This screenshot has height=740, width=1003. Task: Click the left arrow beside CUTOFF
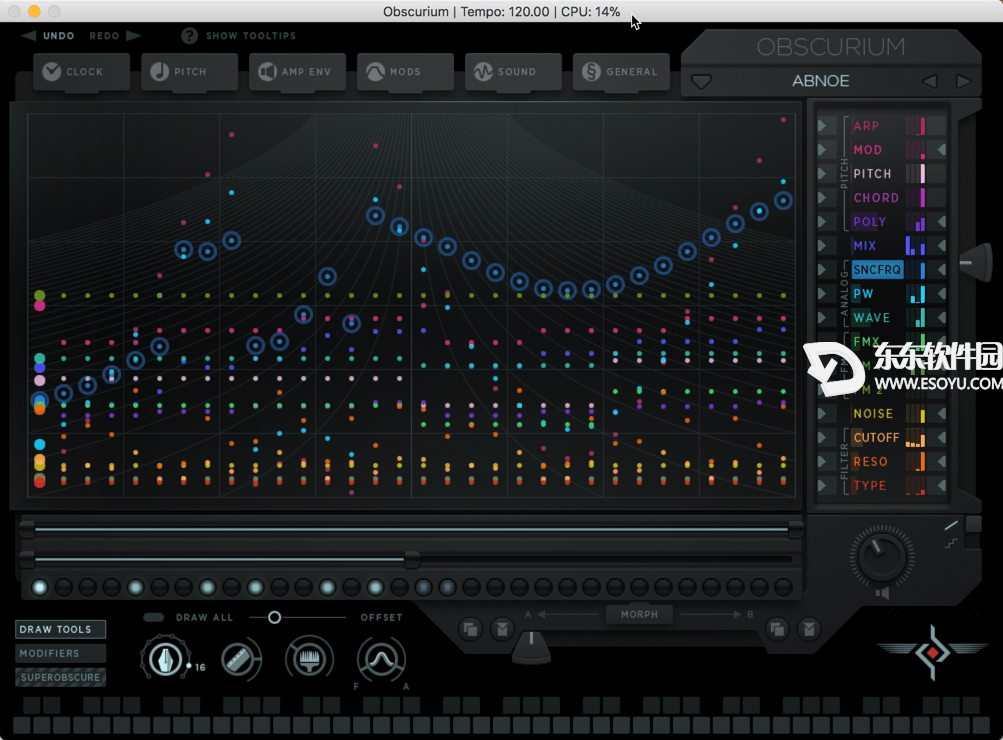(942, 437)
